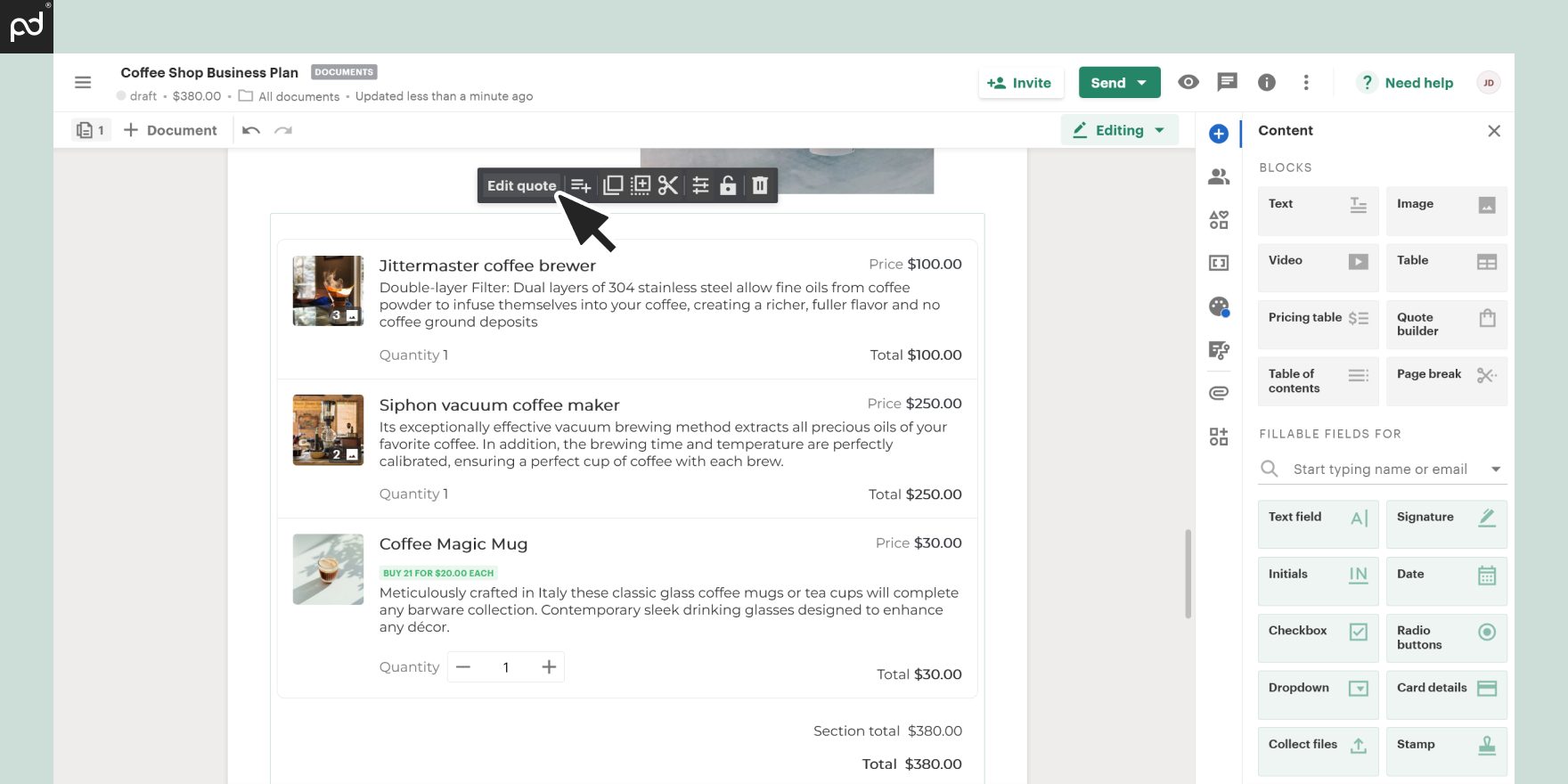
Task: Open the Tokens brackets sidebar icon
Action: click(1219, 263)
